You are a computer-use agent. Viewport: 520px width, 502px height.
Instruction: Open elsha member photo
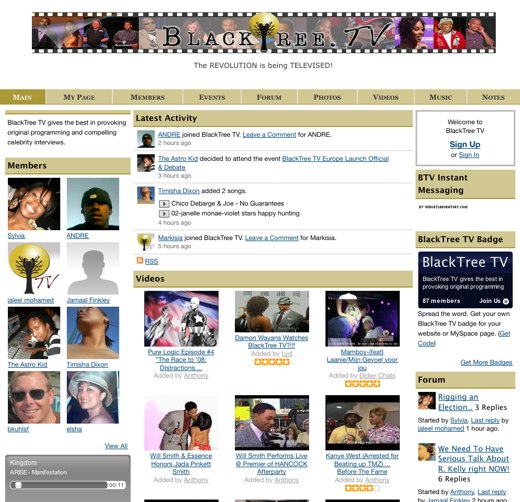[93, 397]
